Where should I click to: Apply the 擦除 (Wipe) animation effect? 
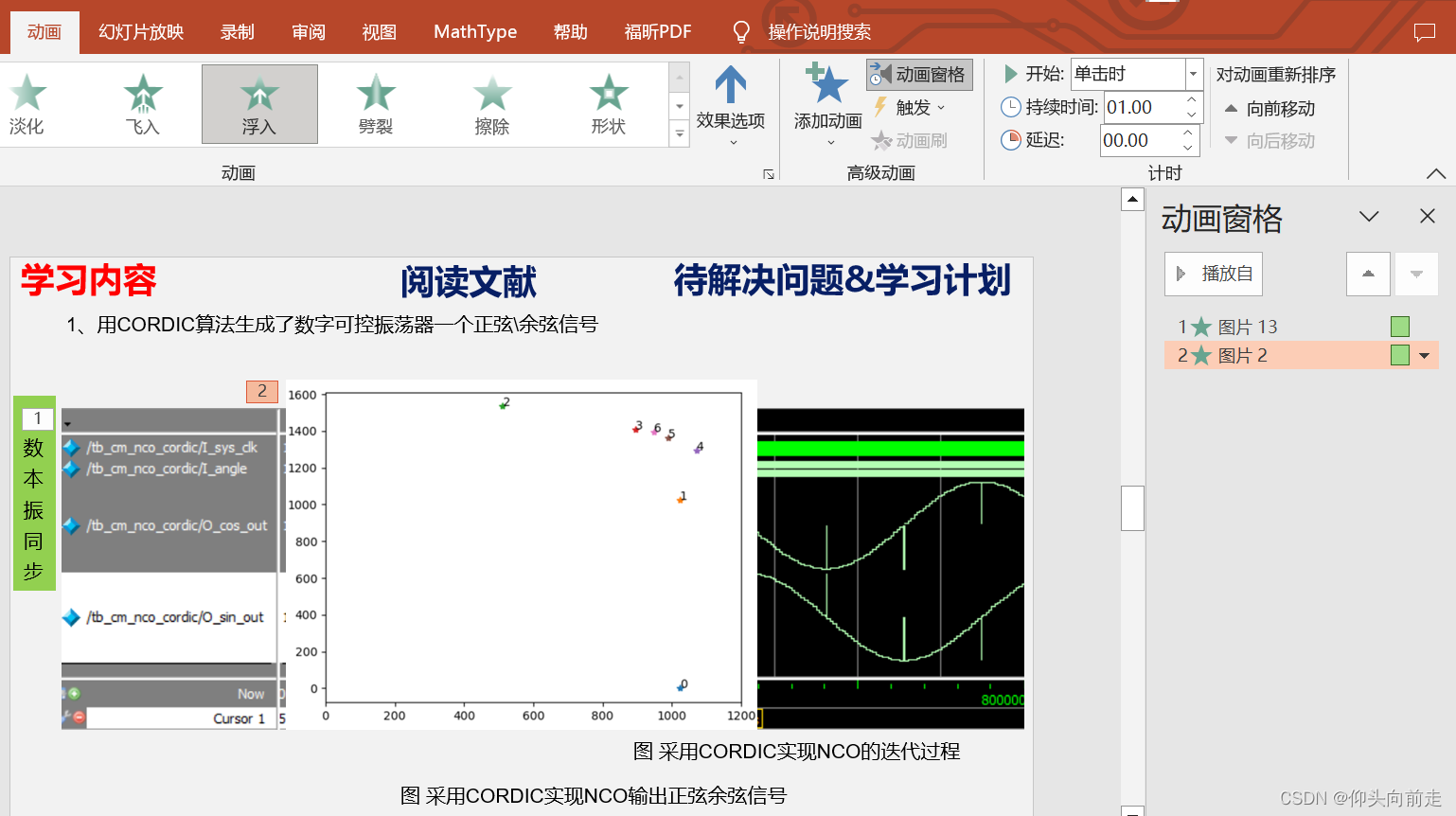pos(492,104)
